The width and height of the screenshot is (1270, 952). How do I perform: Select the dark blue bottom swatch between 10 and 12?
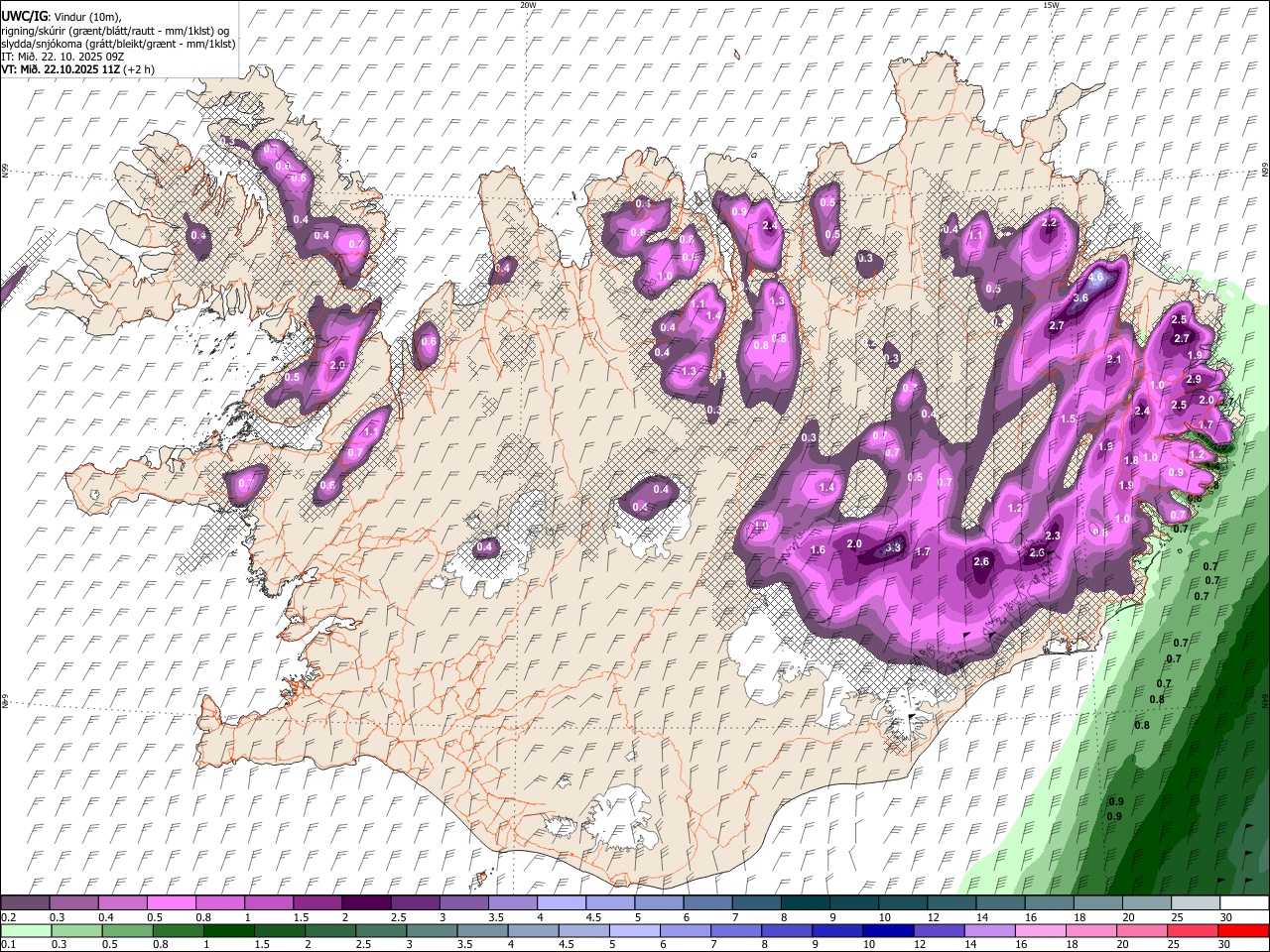886,930
